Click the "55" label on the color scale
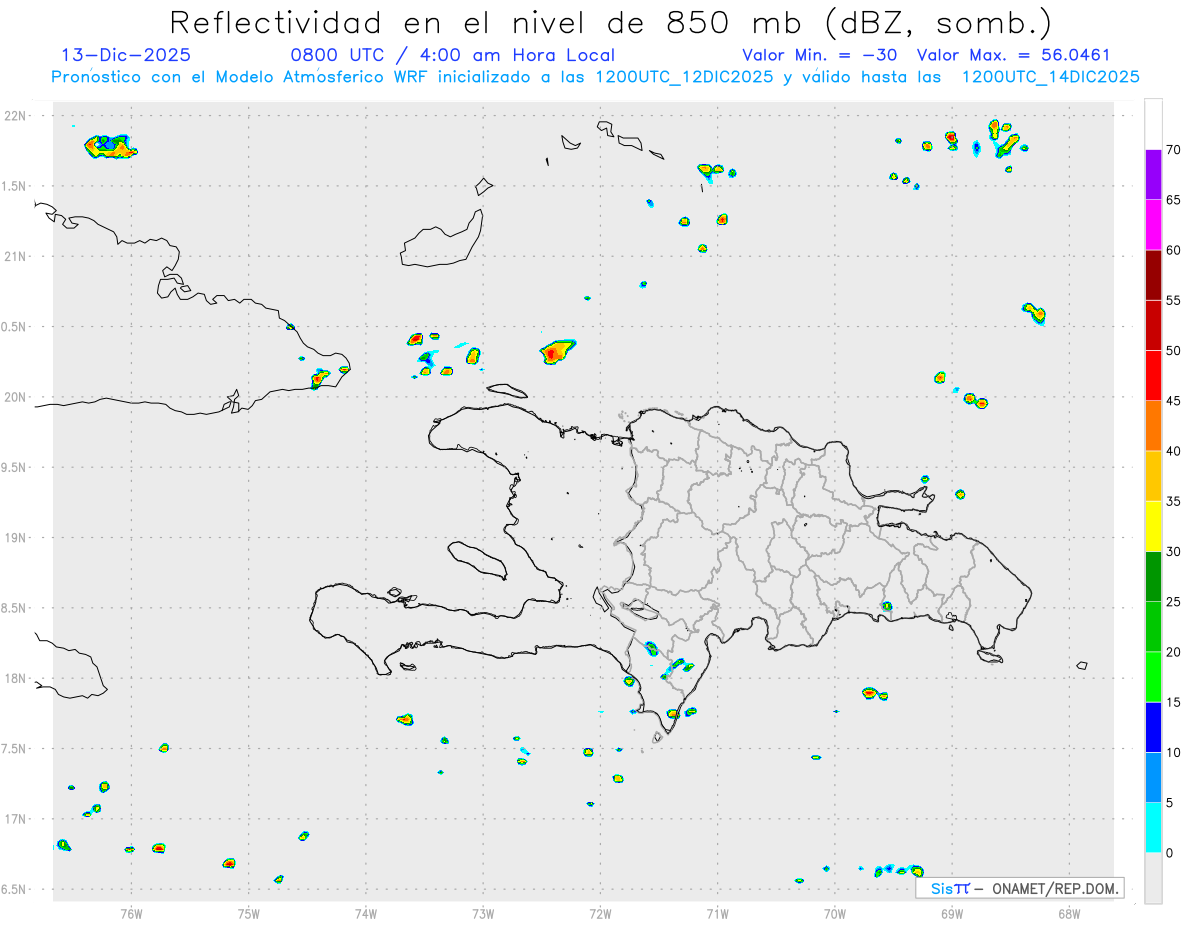This screenshot has height=927, width=1200. (x=1174, y=301)
